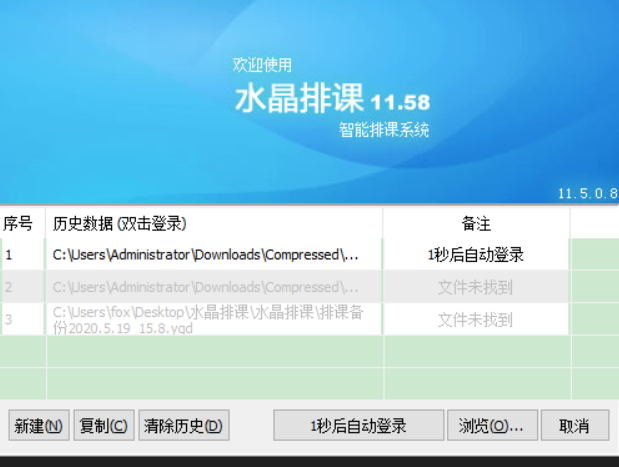Cancel with the 取消 button
This screenshot has height=467, width=619.
coord(575,425)
